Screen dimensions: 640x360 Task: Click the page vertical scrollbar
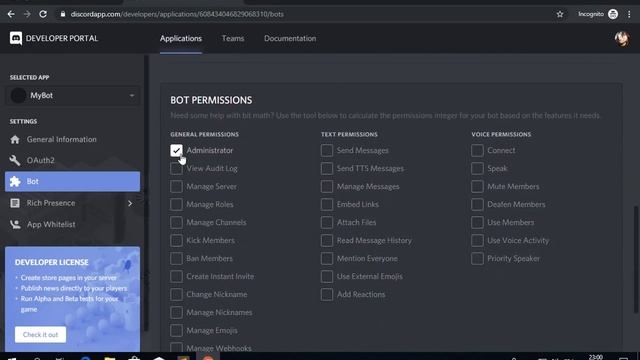(x=636, y=260)
